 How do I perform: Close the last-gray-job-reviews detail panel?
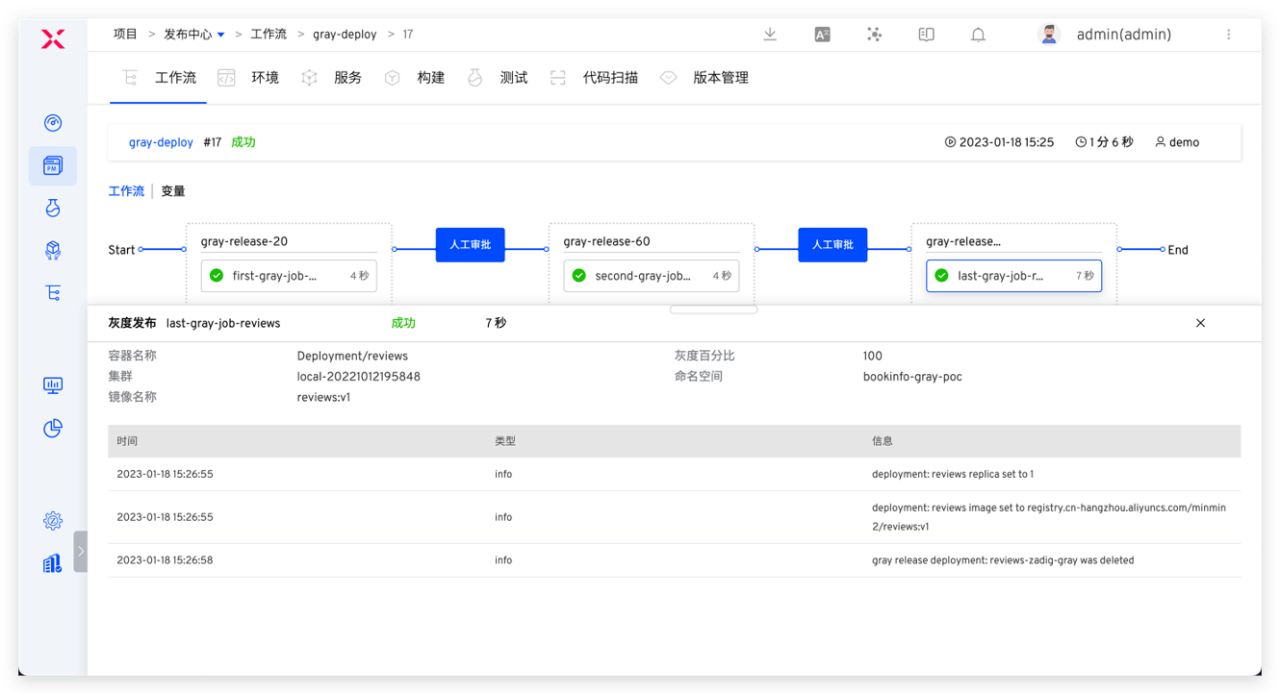click(1200, 323)
